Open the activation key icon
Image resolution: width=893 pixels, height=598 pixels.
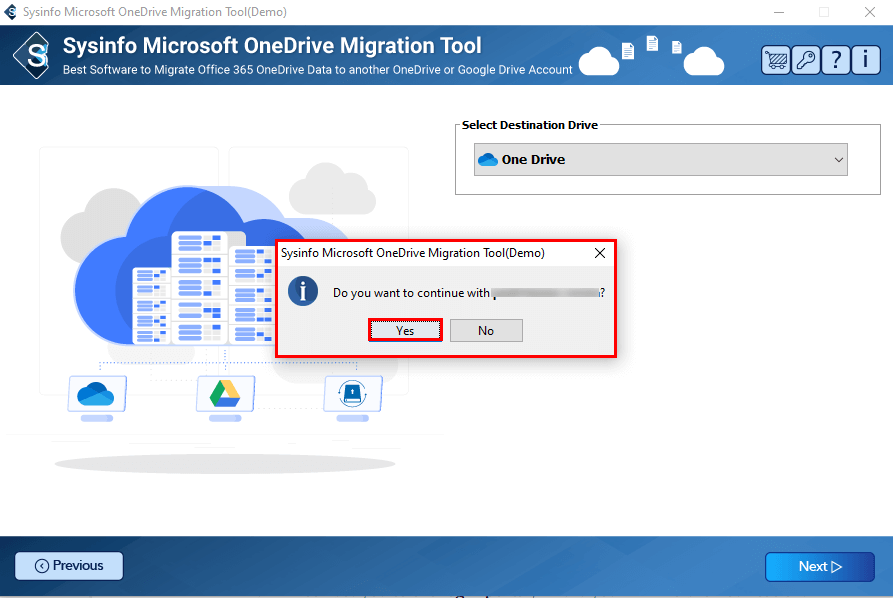pos(805,60)
